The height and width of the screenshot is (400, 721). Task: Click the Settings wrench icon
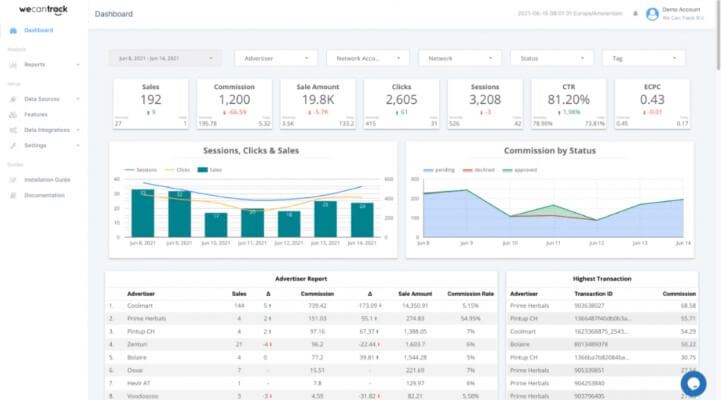(x=13, y=146)
